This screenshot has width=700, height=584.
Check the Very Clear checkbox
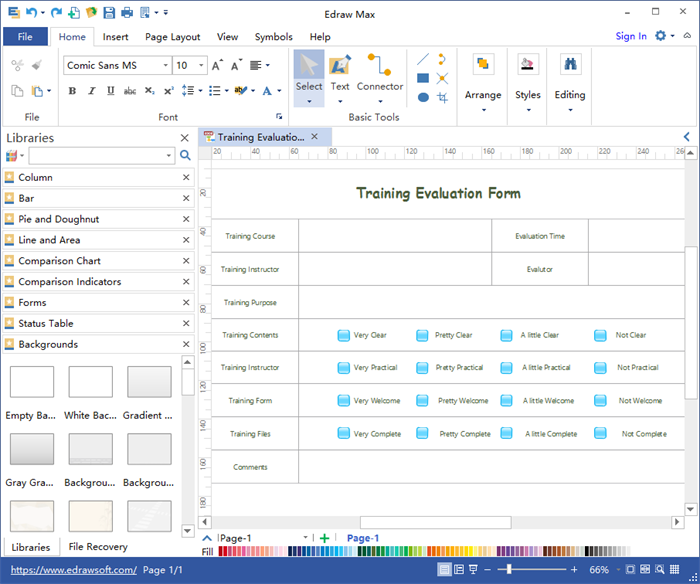343,336
